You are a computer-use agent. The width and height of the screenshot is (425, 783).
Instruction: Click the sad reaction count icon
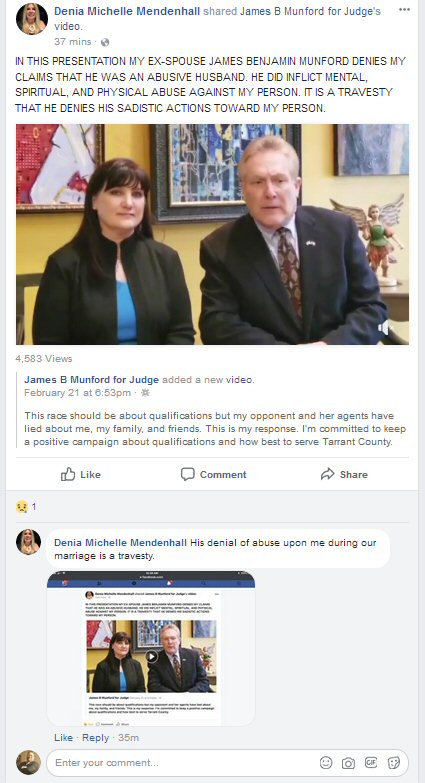tap(21, 507)
